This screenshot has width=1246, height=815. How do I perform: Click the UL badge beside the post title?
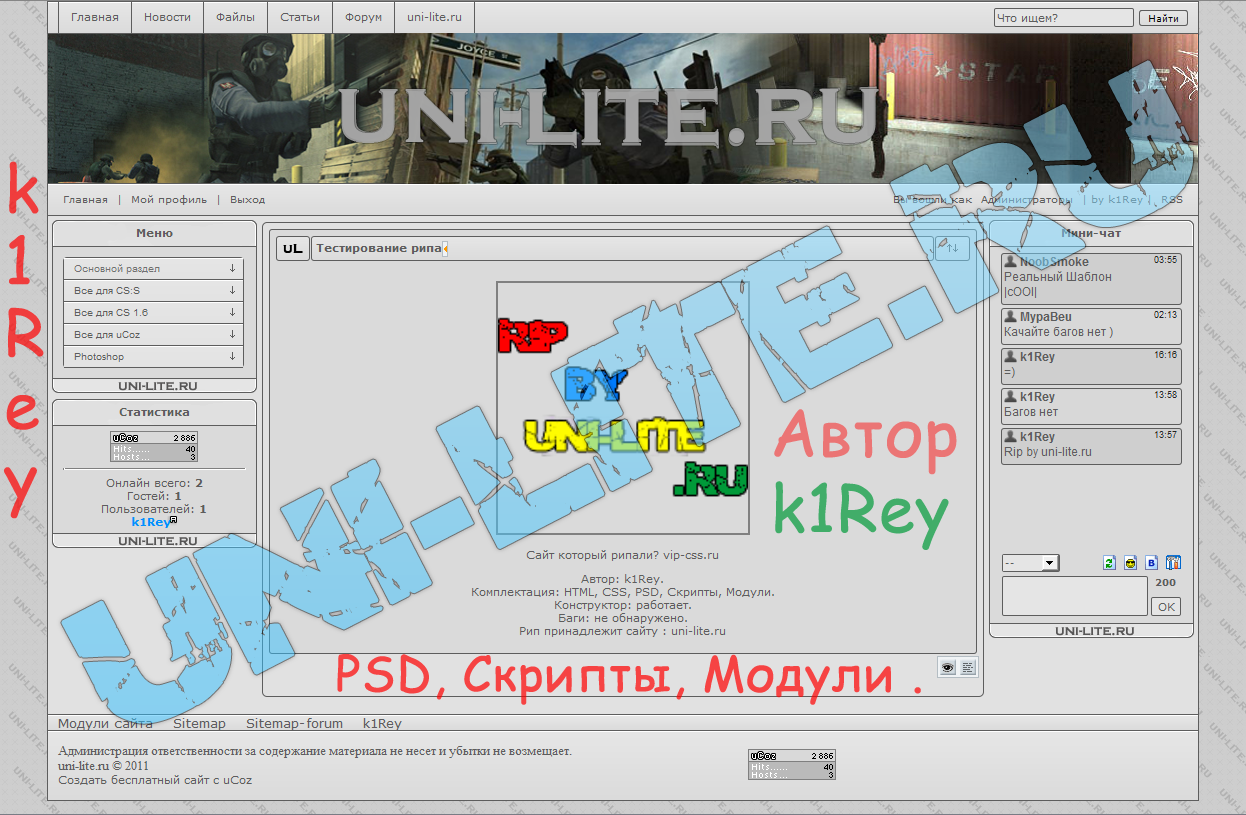[293, 249]
